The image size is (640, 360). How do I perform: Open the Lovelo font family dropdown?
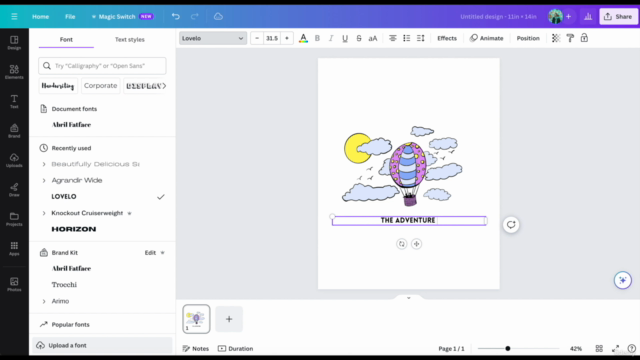(213, 38)
